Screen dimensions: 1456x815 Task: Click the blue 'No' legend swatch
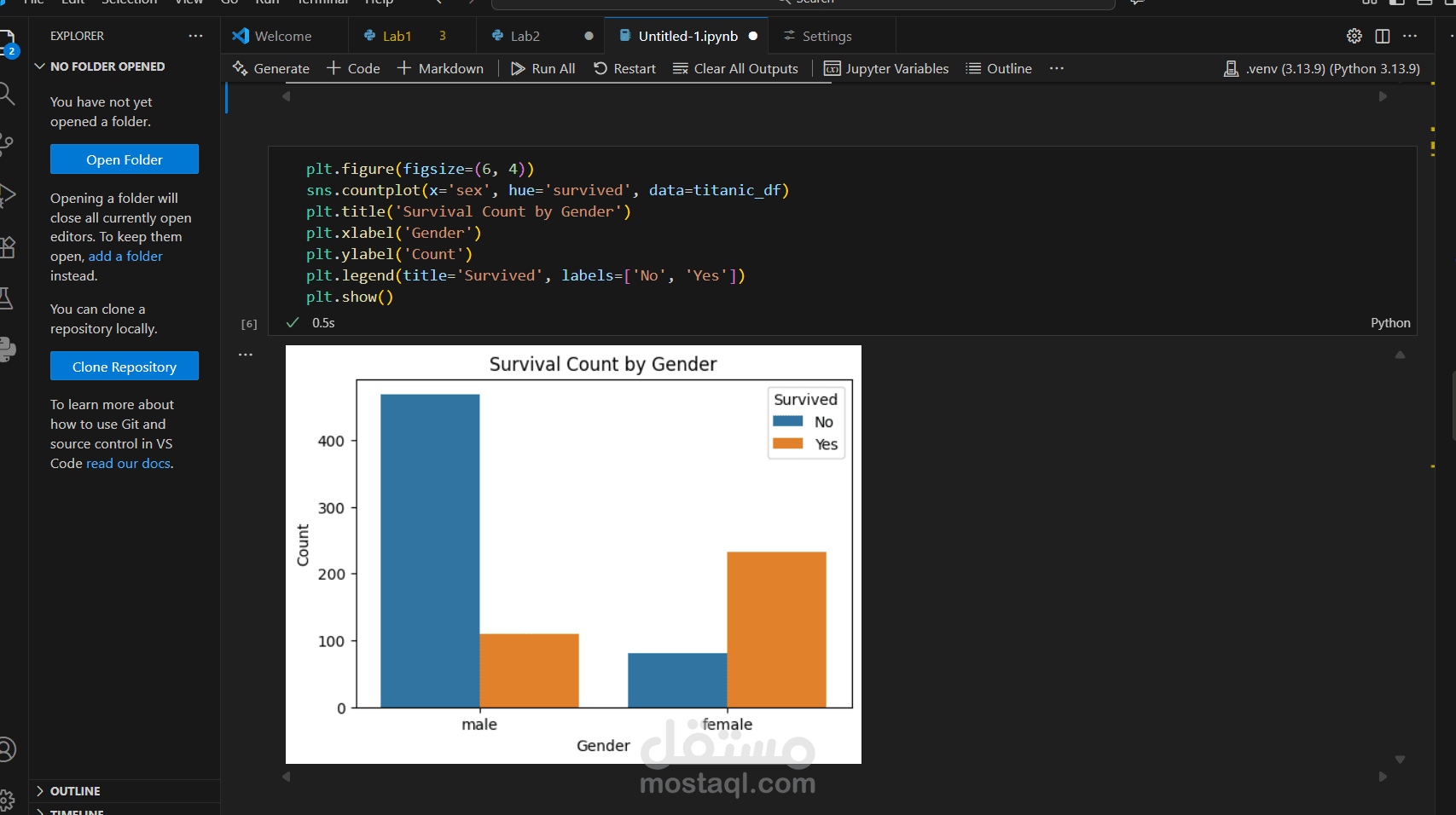pos(787,421)
